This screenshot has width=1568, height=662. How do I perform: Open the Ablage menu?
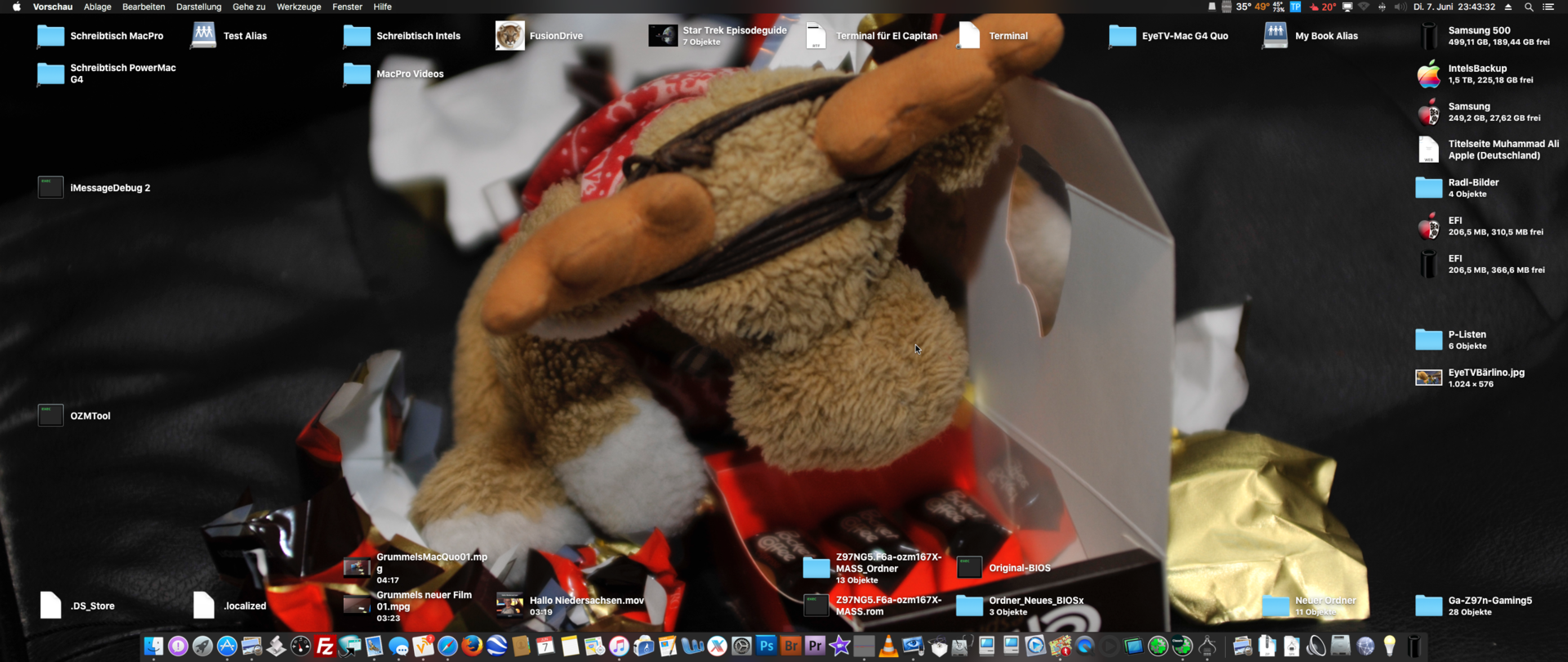(x=97, y=7)
